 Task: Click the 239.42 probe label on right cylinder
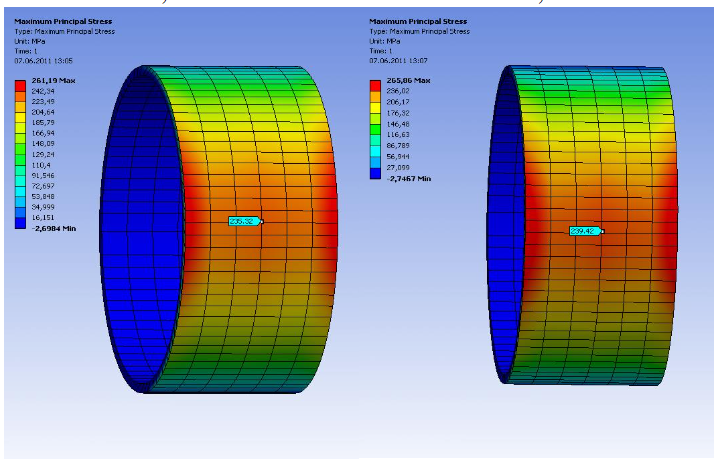click(x=584, y=231)
